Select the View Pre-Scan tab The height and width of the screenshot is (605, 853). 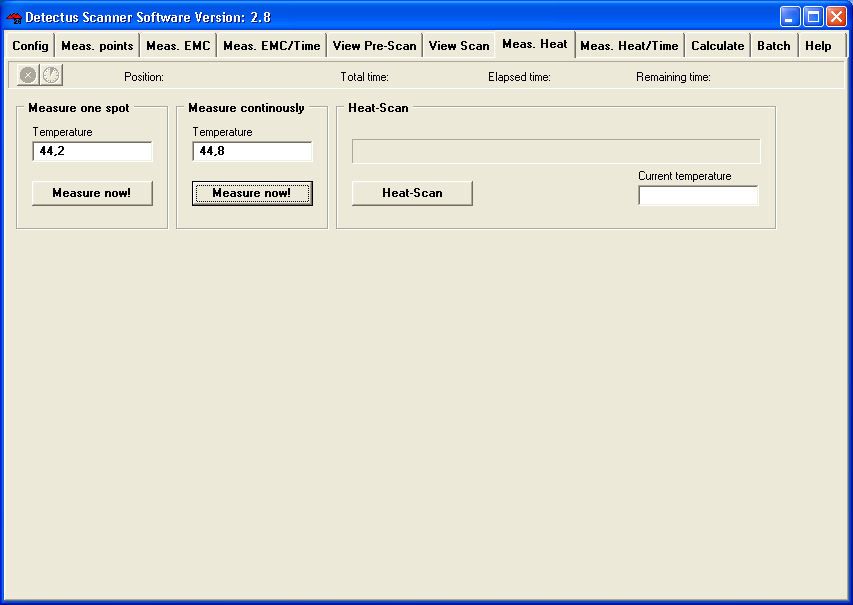[x=375, y=46]
